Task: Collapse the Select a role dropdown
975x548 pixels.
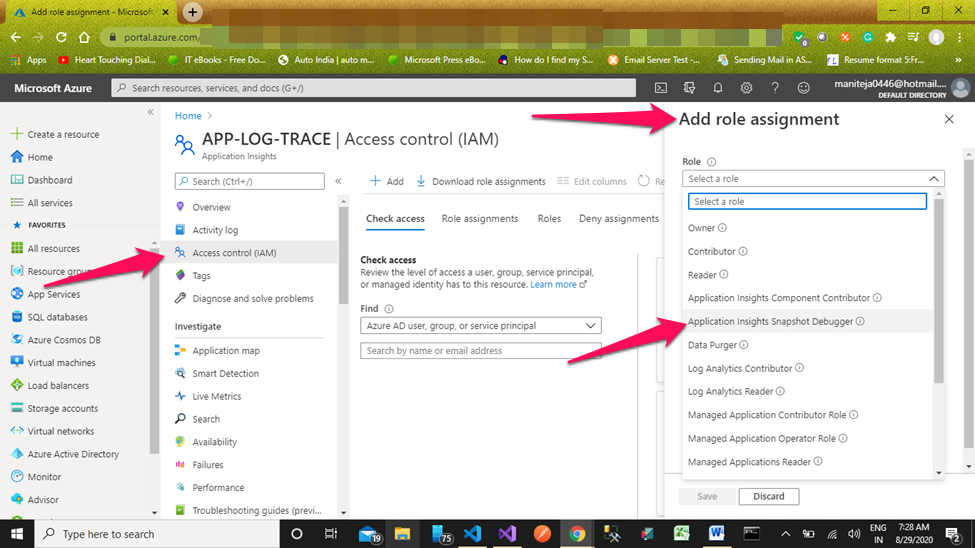Action: tap(934, 179)
